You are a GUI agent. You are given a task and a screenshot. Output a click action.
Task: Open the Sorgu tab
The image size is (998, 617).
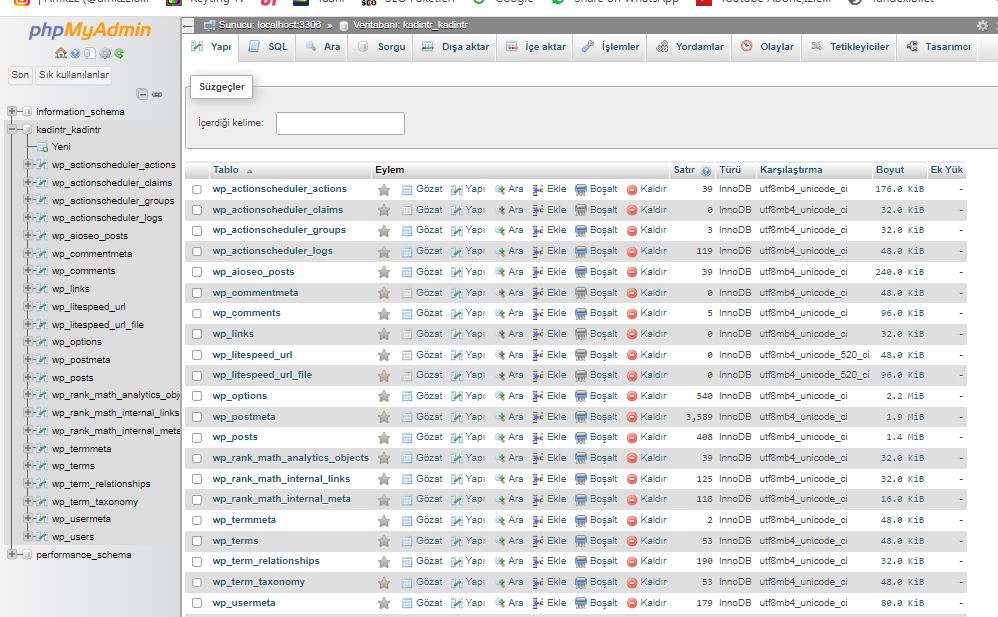point(381,47)
